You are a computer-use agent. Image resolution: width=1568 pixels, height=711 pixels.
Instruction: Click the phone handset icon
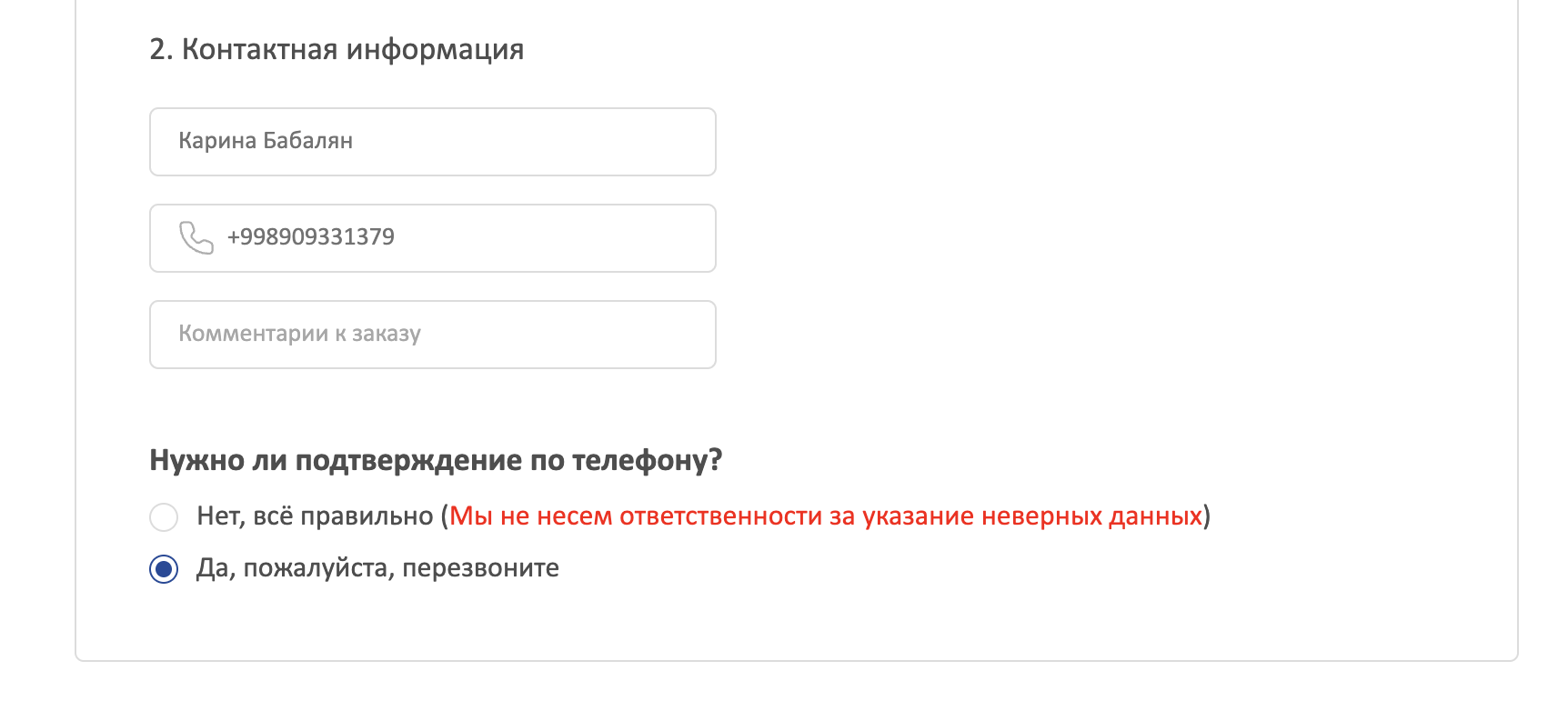(196, 237)
